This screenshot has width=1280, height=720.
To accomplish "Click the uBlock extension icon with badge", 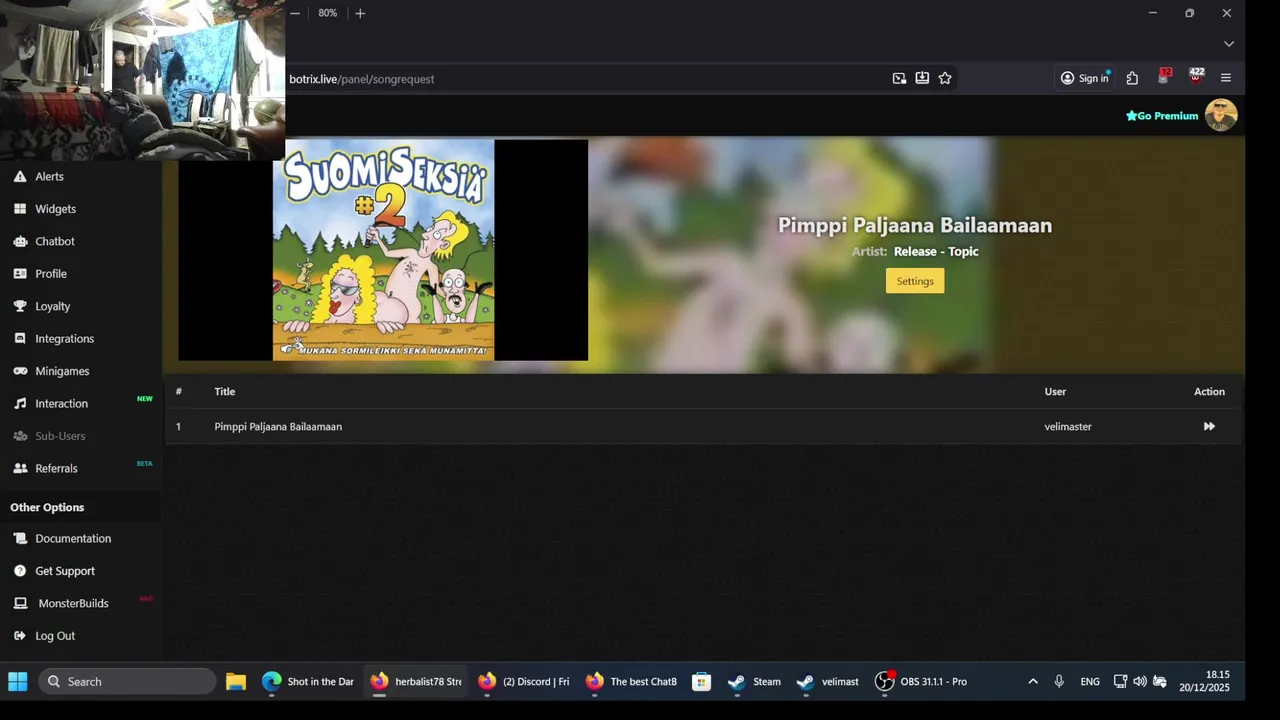I will (1164, 77).
